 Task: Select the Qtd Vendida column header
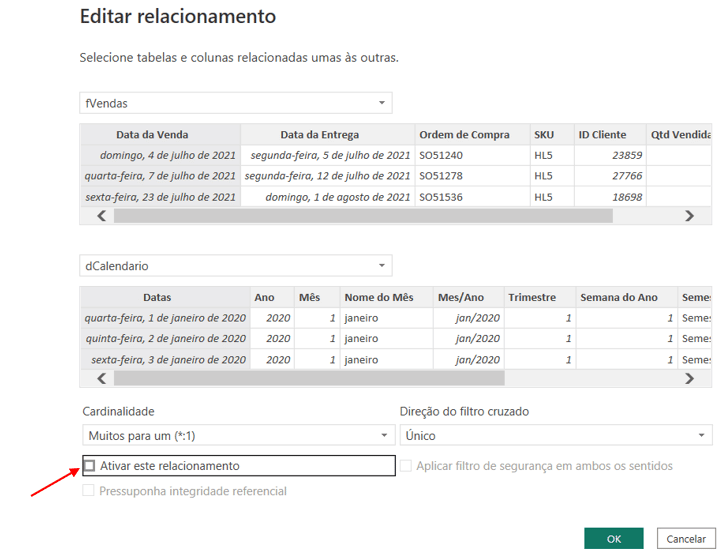[x=679, y=134]
